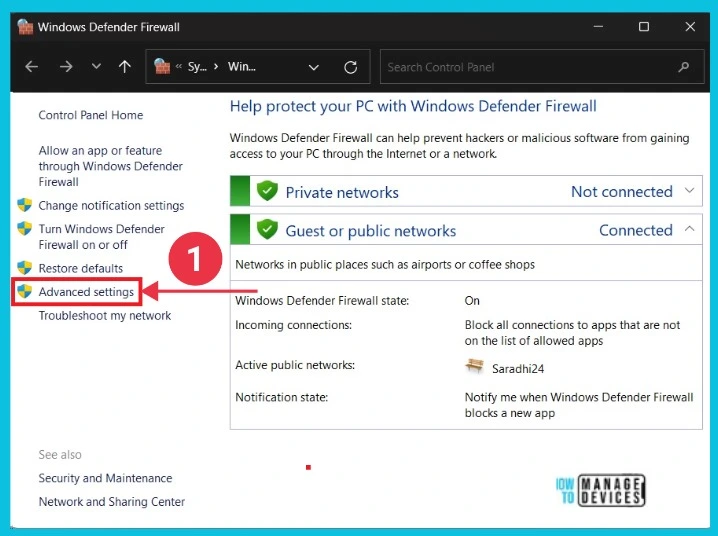The image size is (718, 536).
Task: Click the Windows Defender Firewall title bar icon
Action: pyautogui.click(x=25, y=27)
